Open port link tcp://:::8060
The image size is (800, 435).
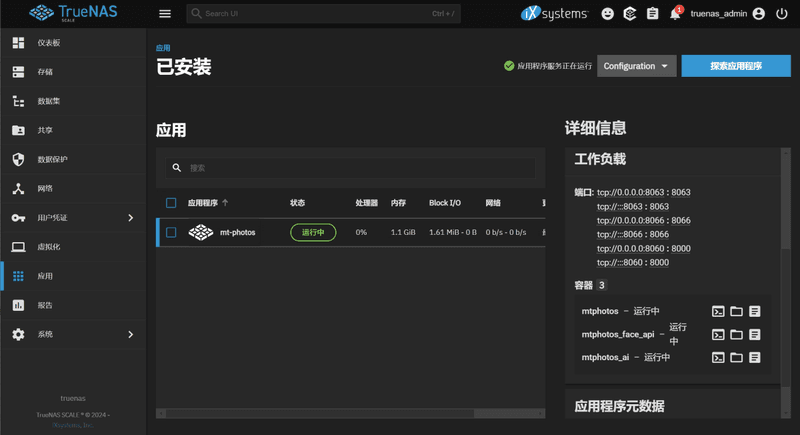coord(620,263)
